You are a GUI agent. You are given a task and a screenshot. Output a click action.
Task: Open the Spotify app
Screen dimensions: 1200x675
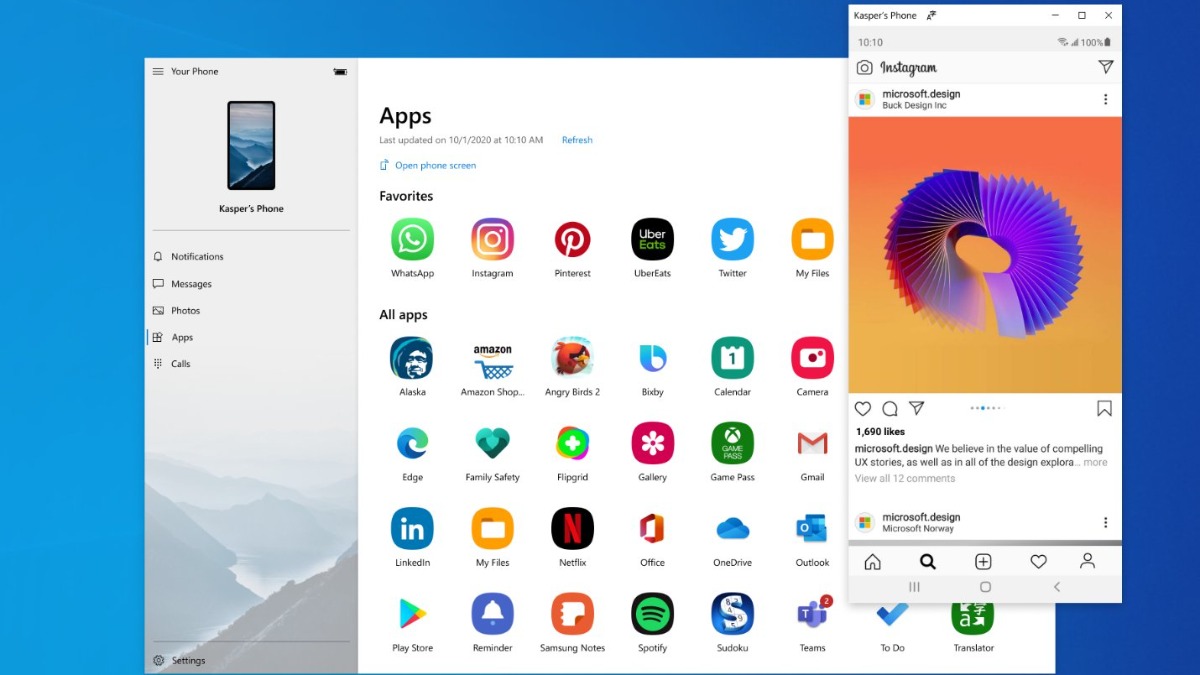click(652, 612)
